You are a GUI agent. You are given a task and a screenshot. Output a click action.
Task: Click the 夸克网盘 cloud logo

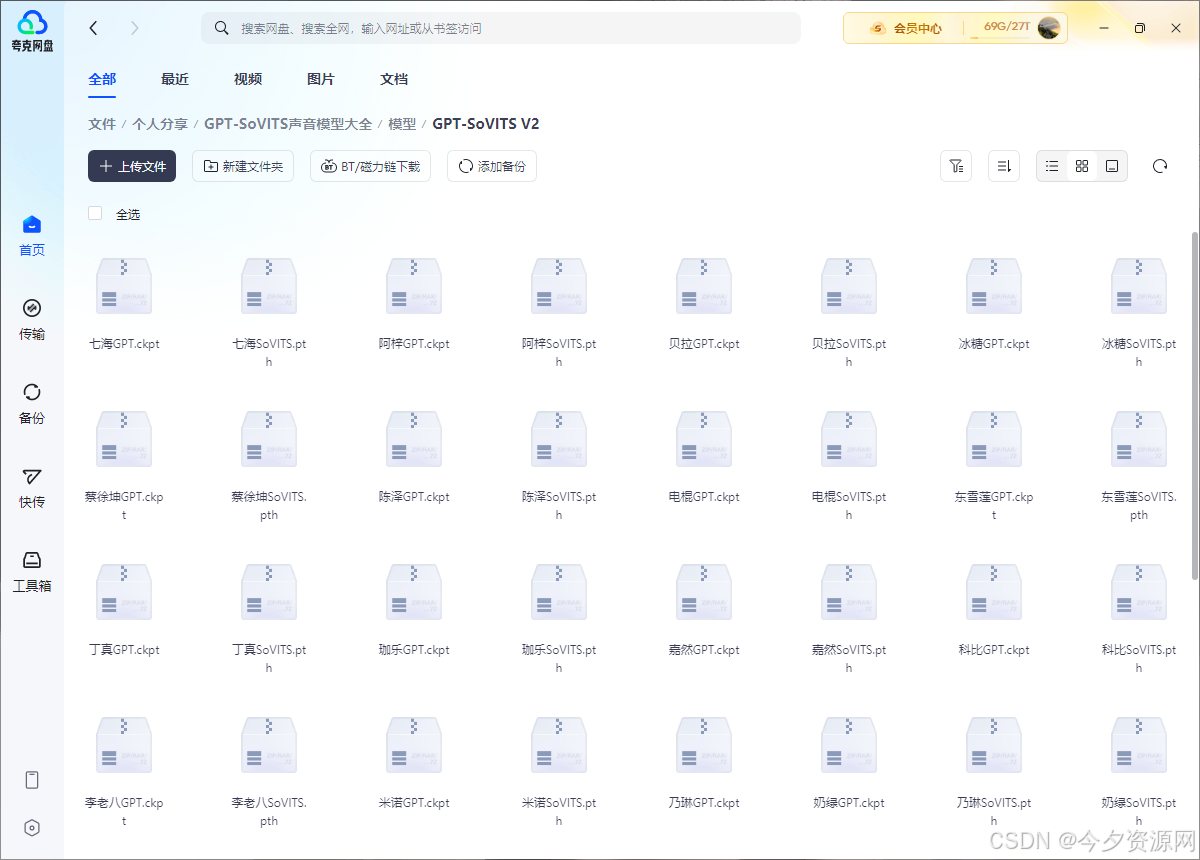[x=32, y=23]
